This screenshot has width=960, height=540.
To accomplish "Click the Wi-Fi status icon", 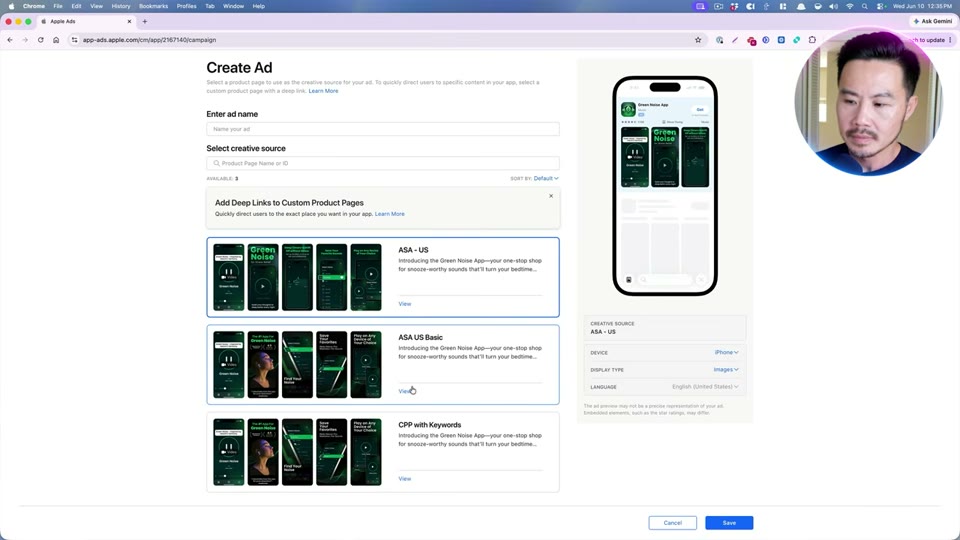I will point(849,6).
